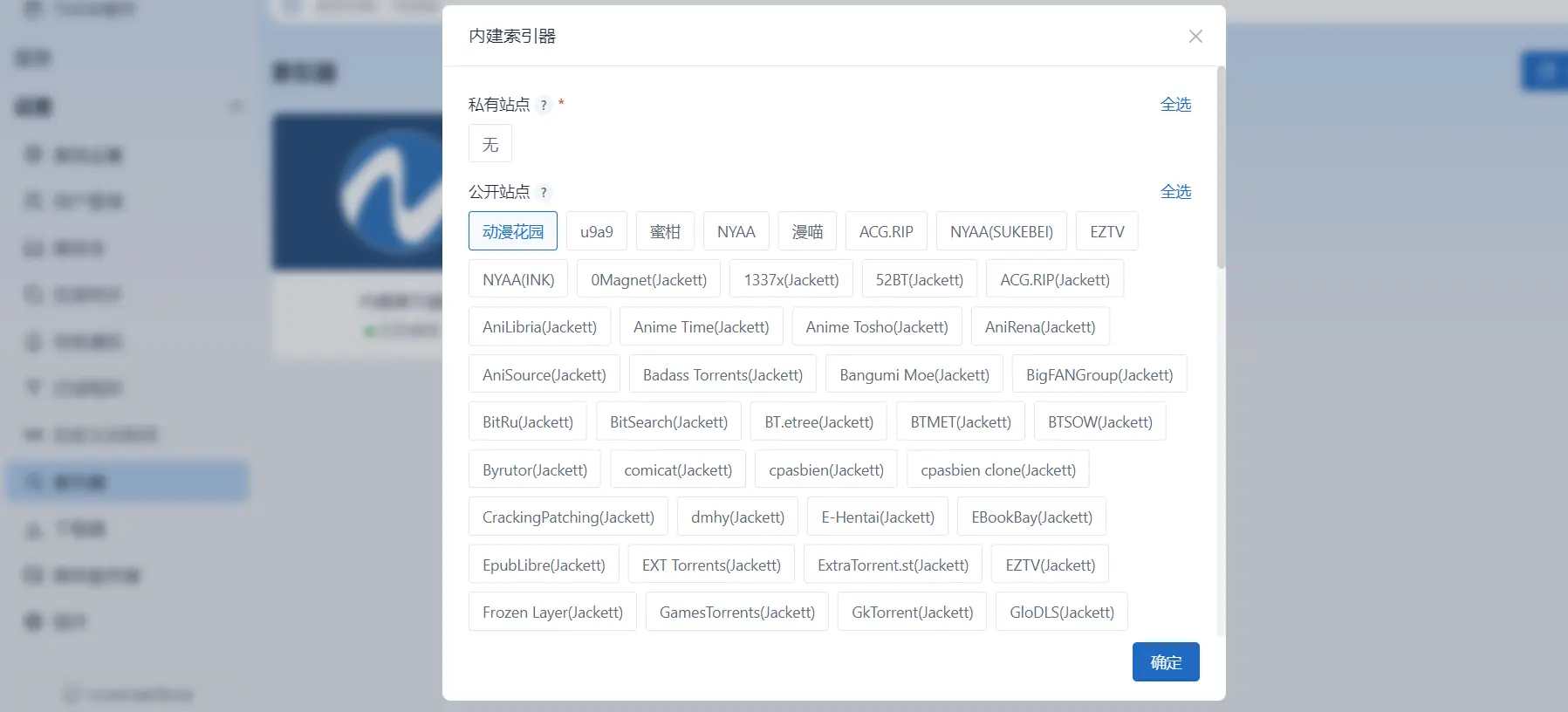Image resolution: width=1568 pixels, height=712 pixels.
Task: Toggle 52BT(Jackett) indexer
Action: click(x=920, y=279)
